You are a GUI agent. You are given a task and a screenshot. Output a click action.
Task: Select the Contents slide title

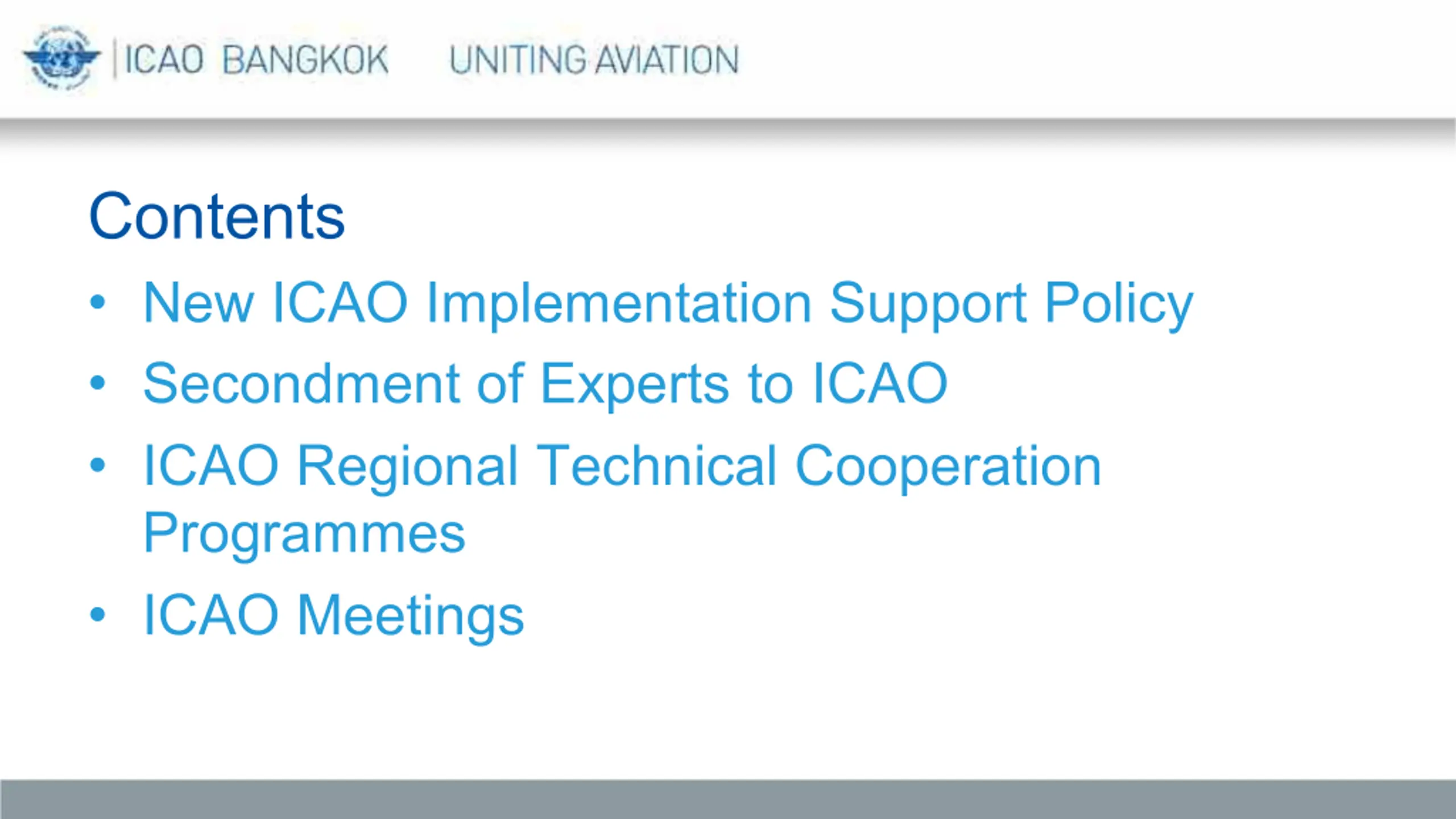[217, 216]
